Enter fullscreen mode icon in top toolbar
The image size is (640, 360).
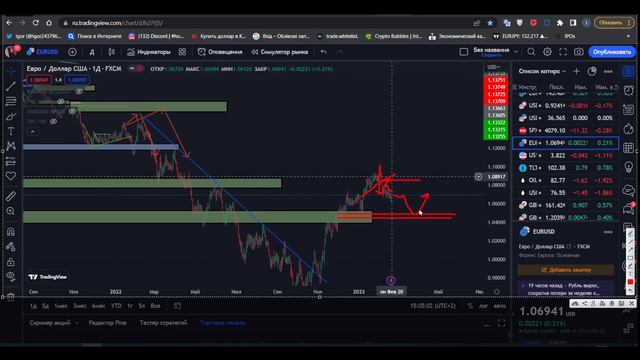[563, 52]
